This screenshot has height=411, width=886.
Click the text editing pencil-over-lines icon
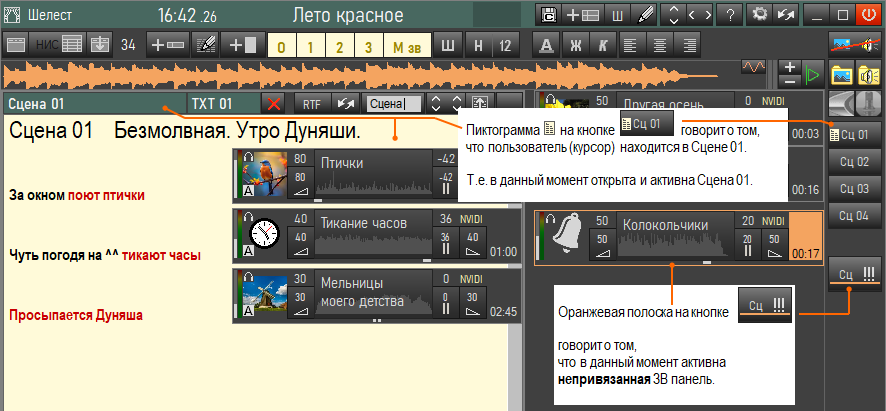(205, 45)
